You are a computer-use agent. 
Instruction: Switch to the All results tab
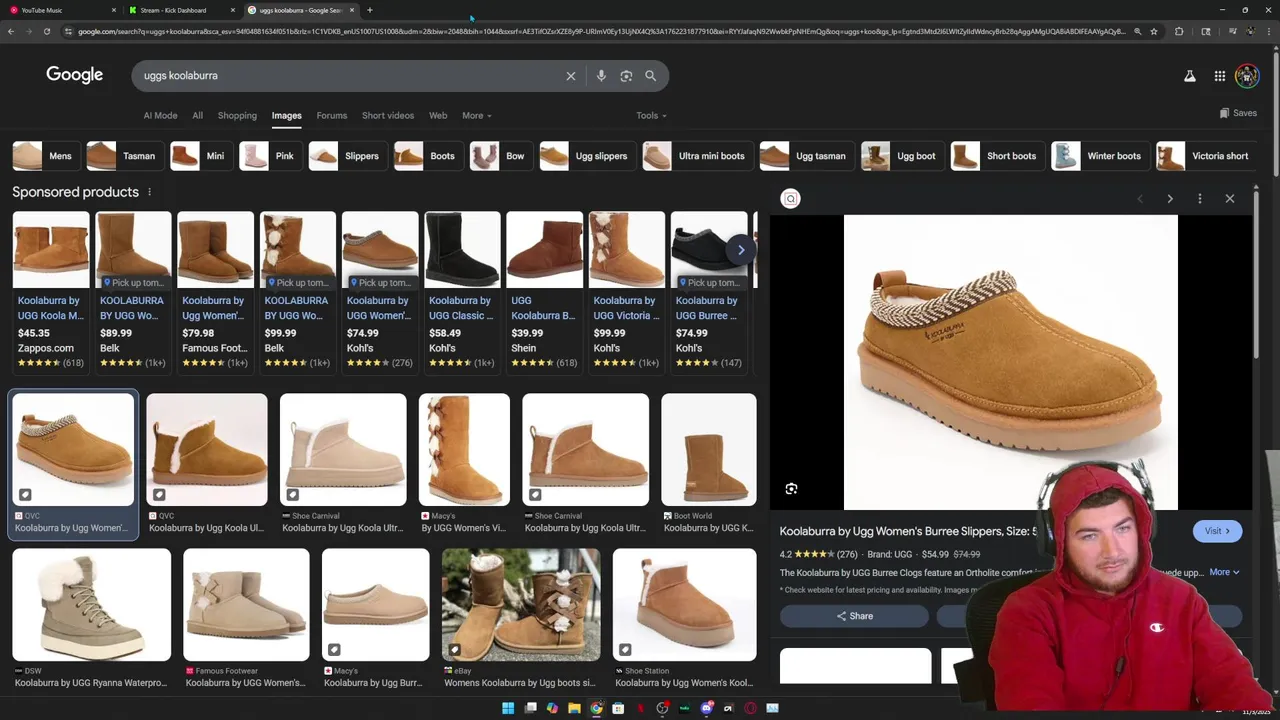197,115
